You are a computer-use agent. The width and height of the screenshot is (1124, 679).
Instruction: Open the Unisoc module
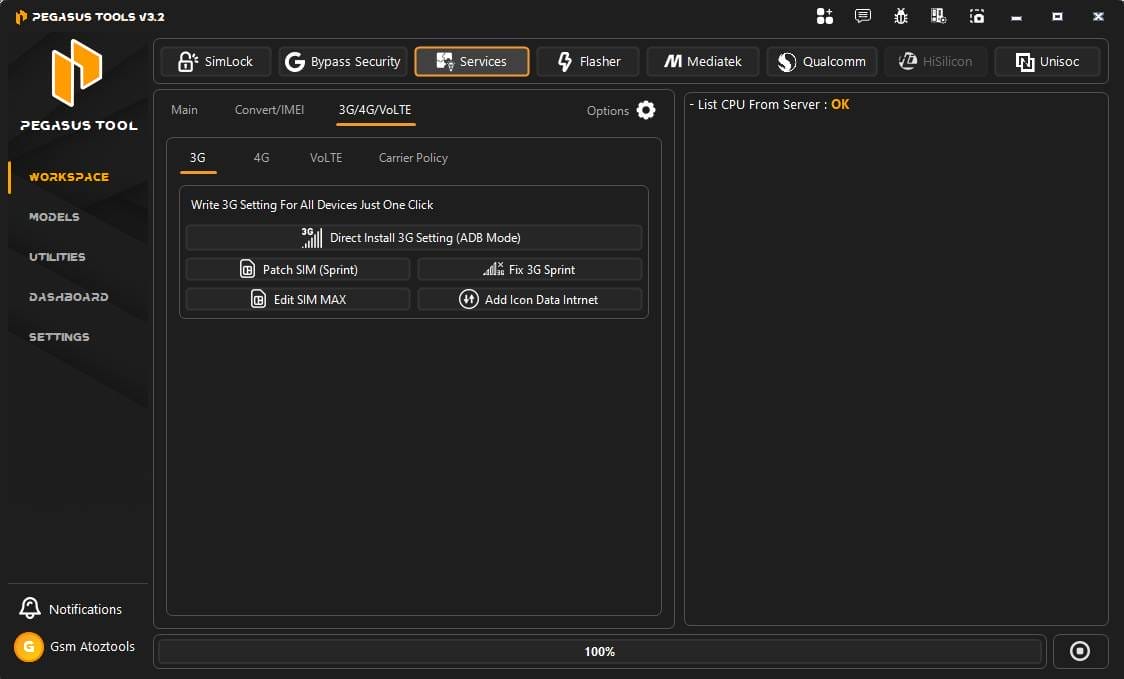tap(1047, 61)
